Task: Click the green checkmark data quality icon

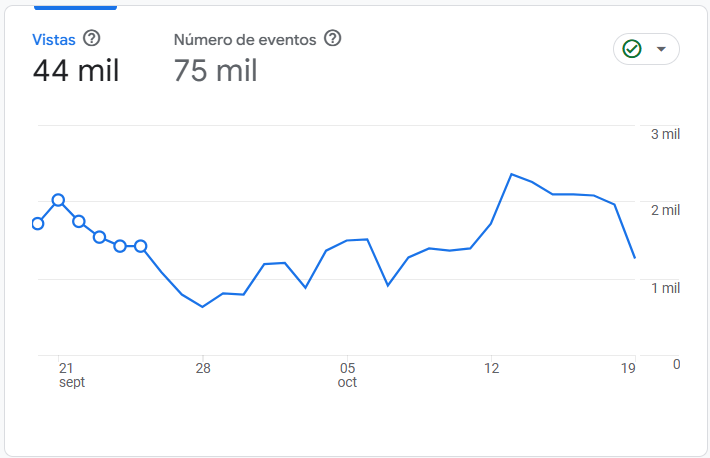Action: click(x=631, y=49)
